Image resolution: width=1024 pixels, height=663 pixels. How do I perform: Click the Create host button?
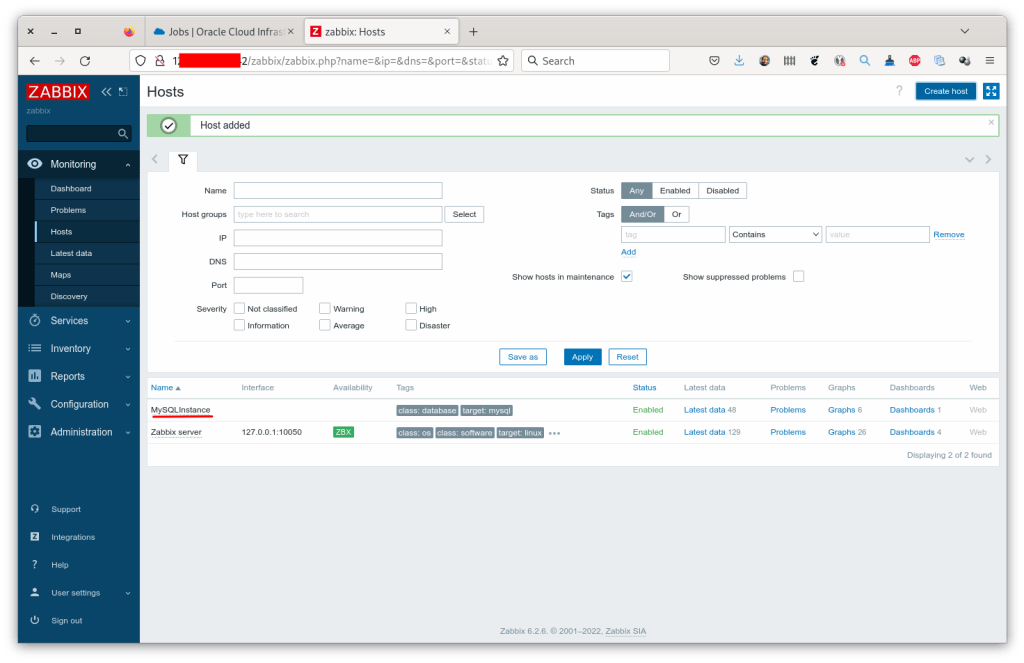pyautogui.click(x=945, y=91)
